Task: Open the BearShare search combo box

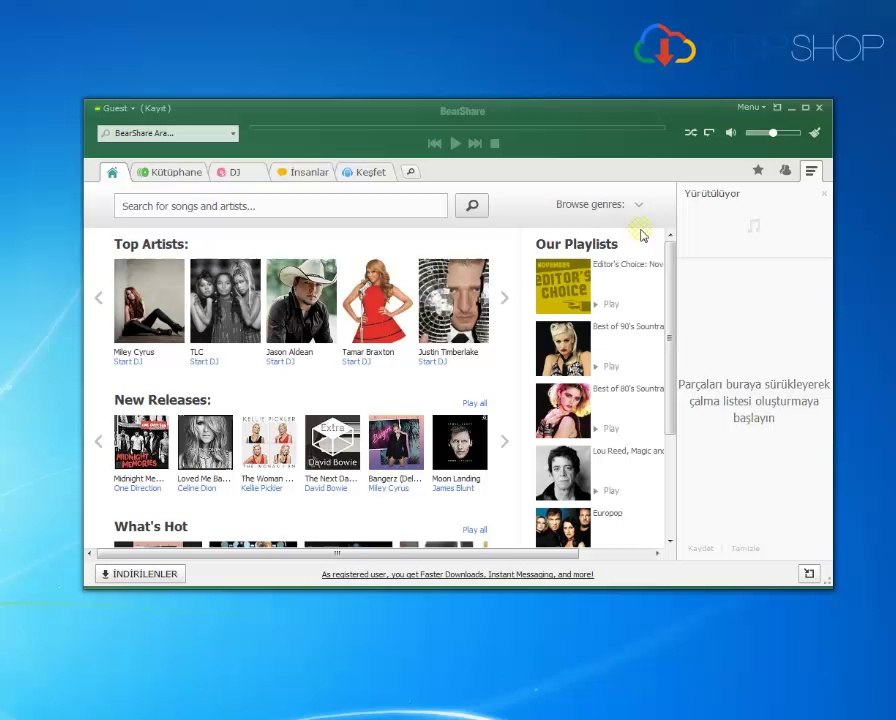Action: 167,133
